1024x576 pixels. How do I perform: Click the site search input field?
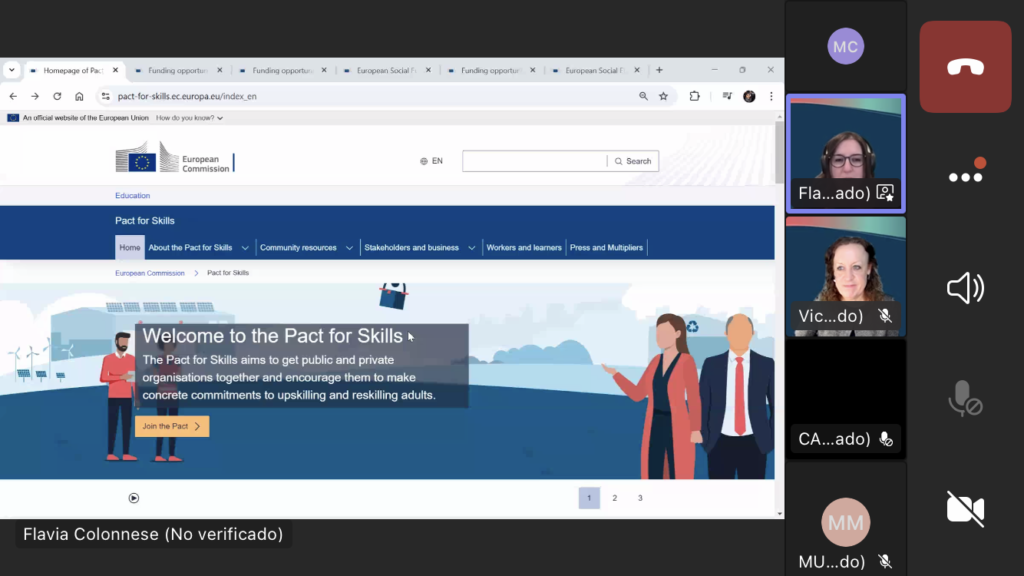pos(534,161)
